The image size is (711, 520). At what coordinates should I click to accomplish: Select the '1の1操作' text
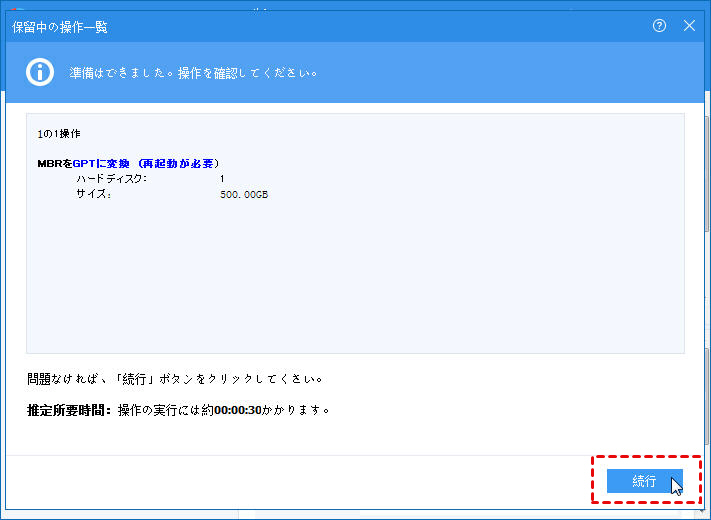[59, 134]
